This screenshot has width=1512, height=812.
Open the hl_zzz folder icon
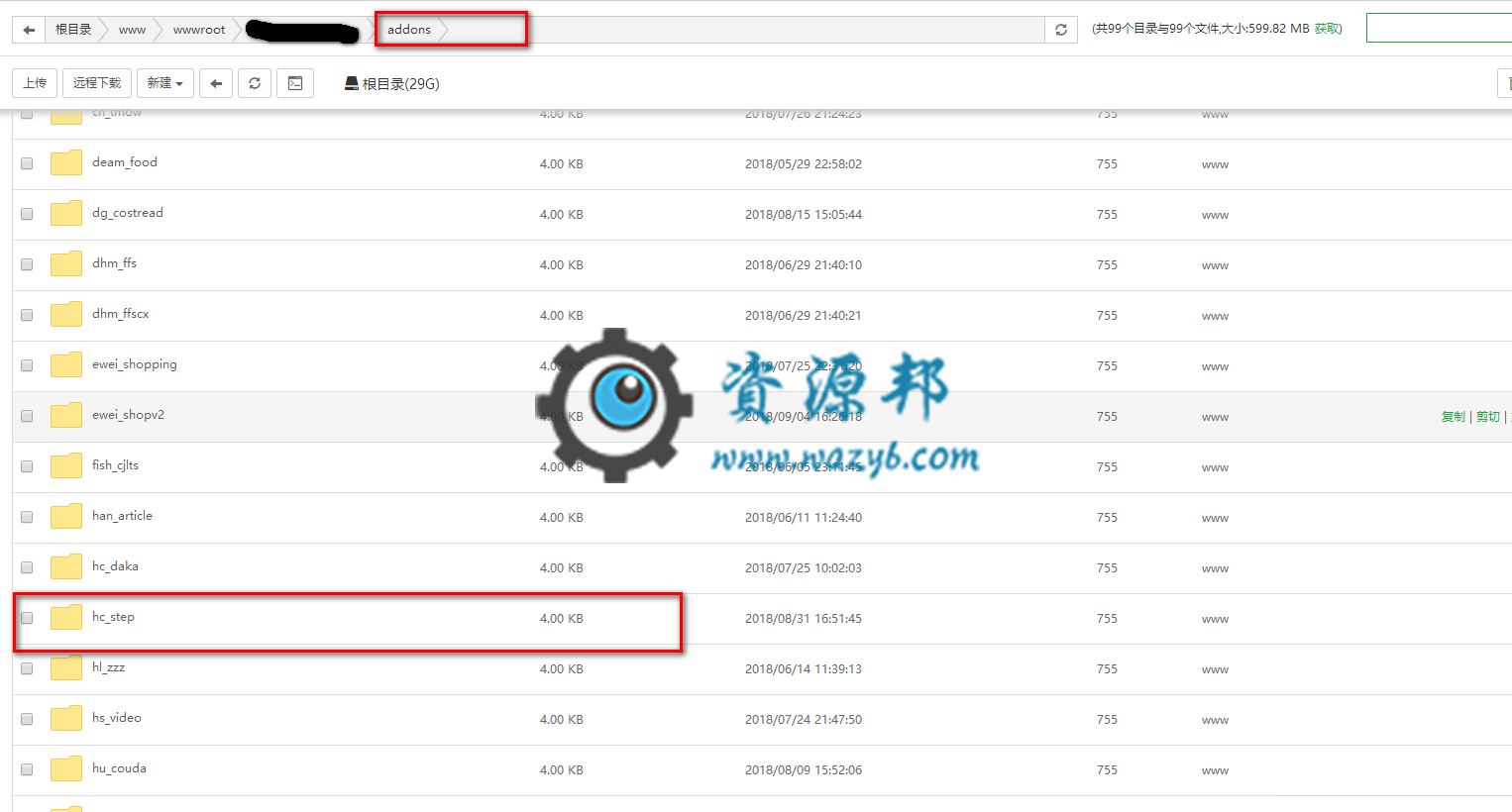(66, 667)
